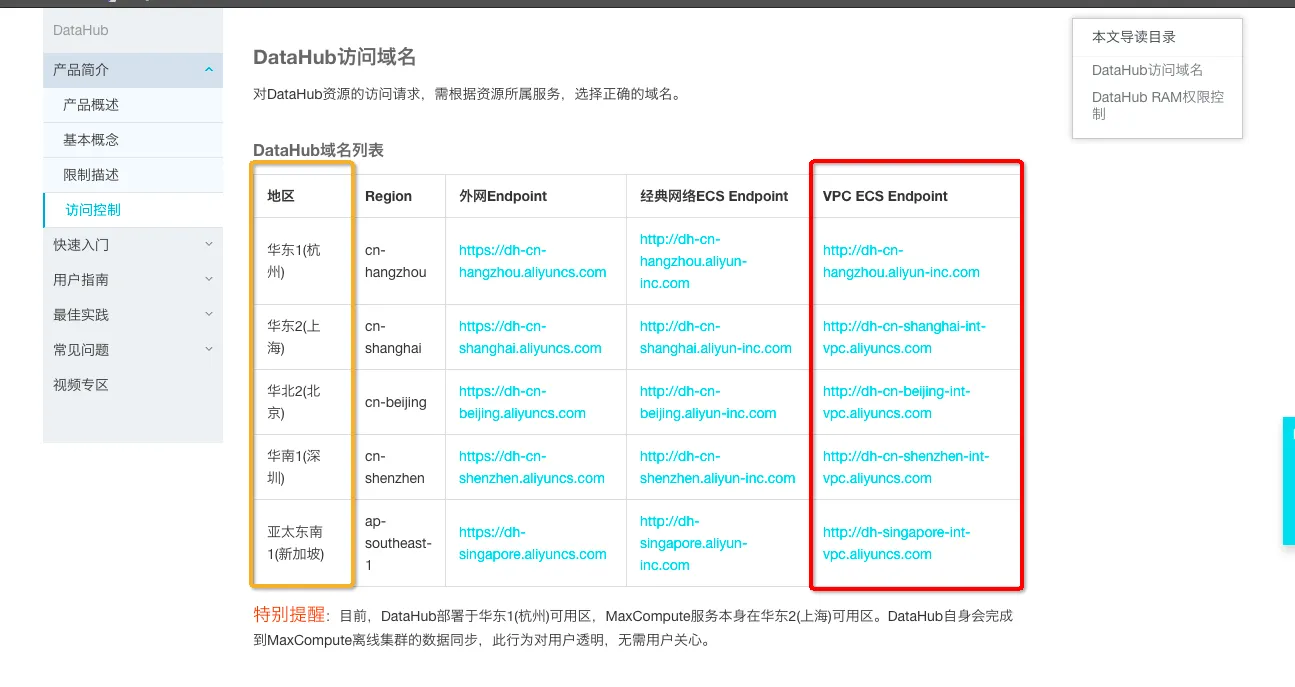Open the Hangzhou VPC ECS endpoint link
Screen dimensions: 1295x687
[x=901, y=261]
